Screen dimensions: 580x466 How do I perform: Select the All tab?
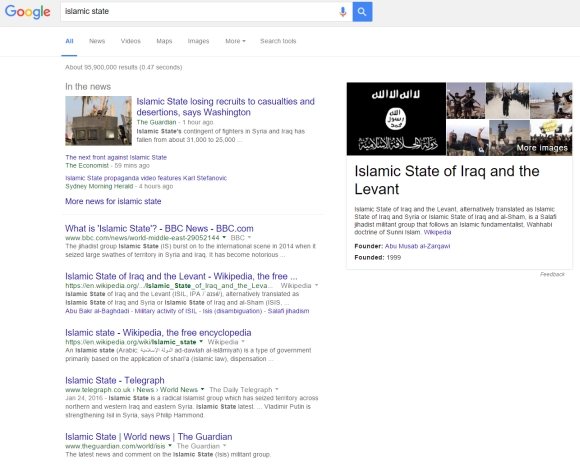(x=69, y=41)
